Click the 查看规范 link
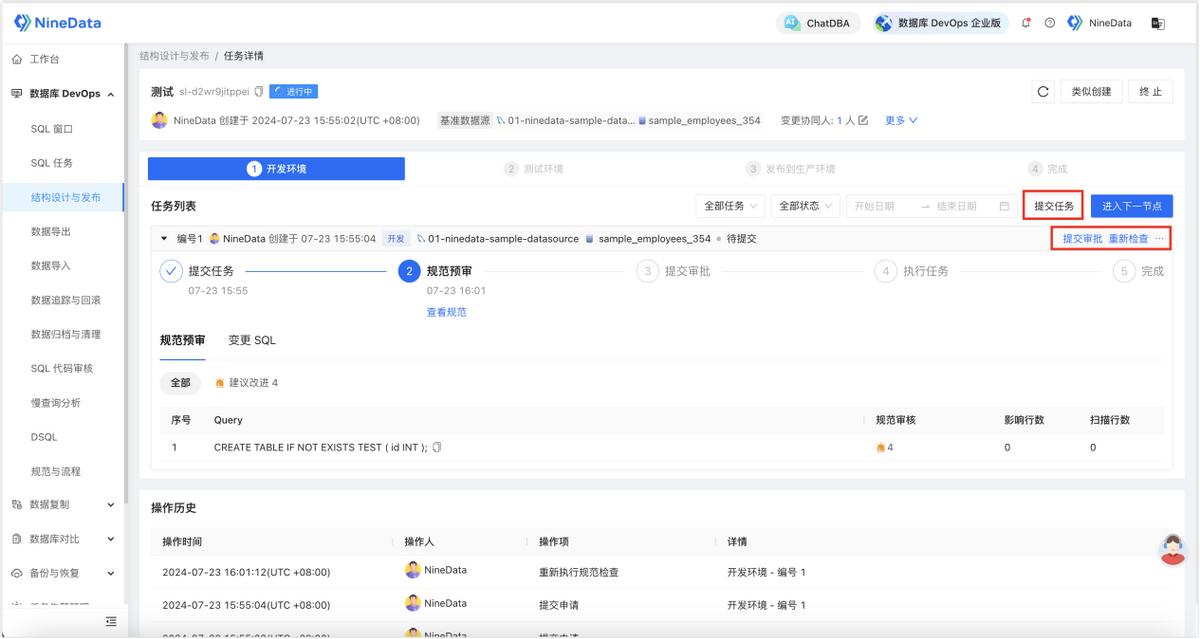This screenshot has width=1200, height=639. (x=446, y=312)
